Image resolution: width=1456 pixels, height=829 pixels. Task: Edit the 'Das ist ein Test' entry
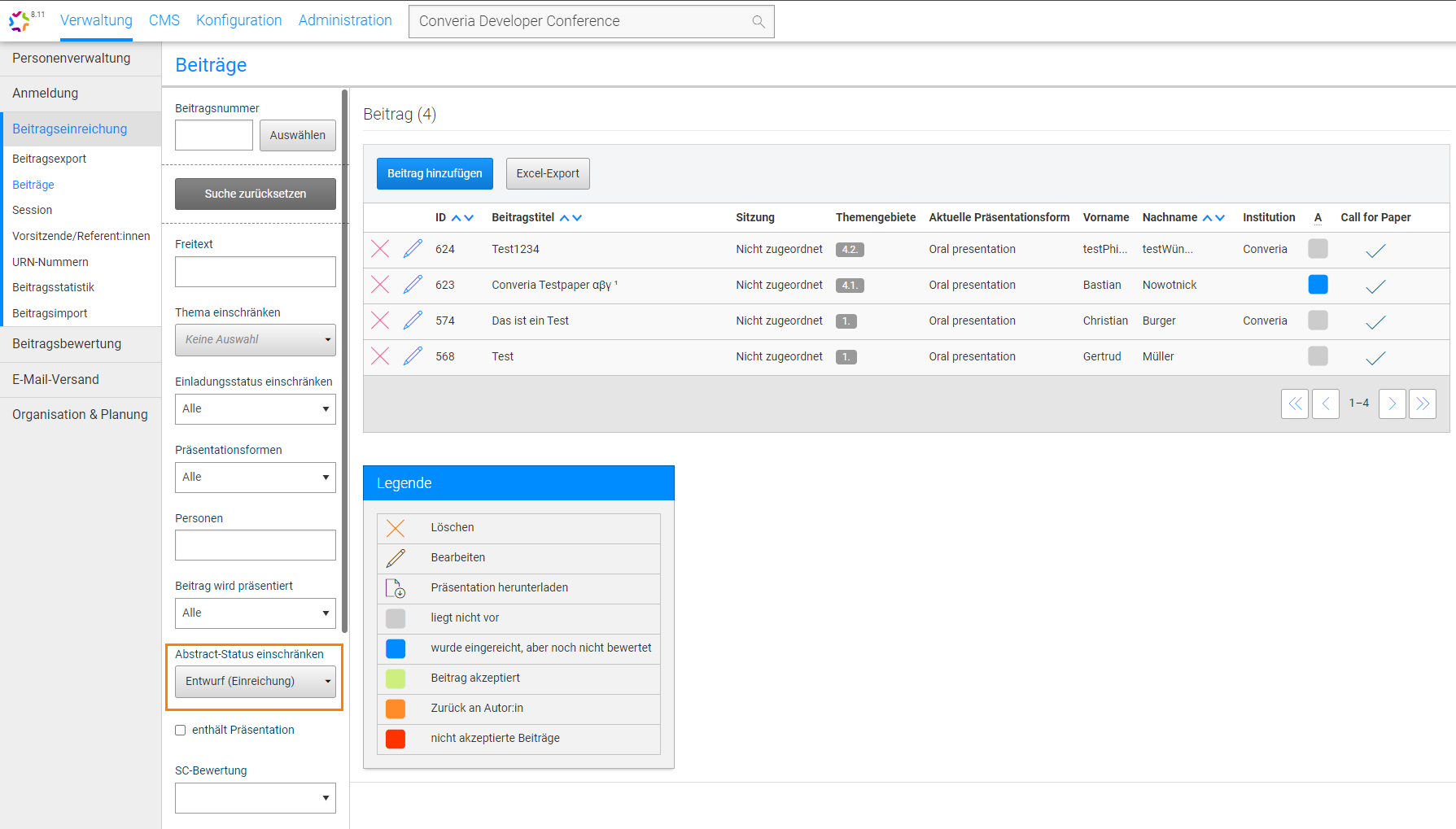pyautogui.click(x=413, y=321)
